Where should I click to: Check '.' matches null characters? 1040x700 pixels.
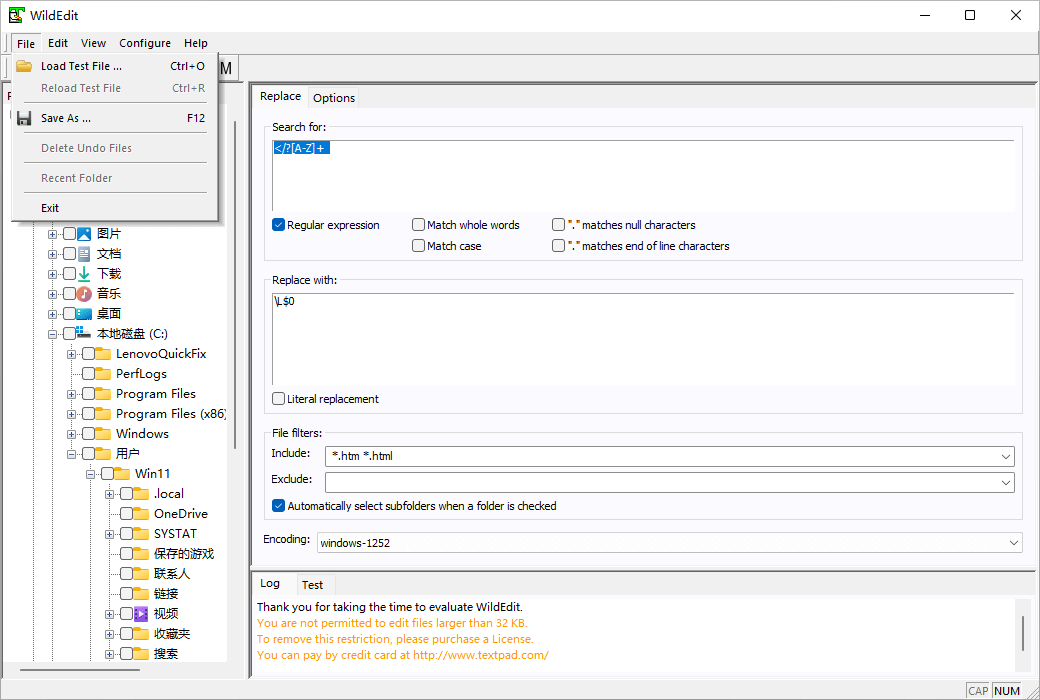point(558,225)
